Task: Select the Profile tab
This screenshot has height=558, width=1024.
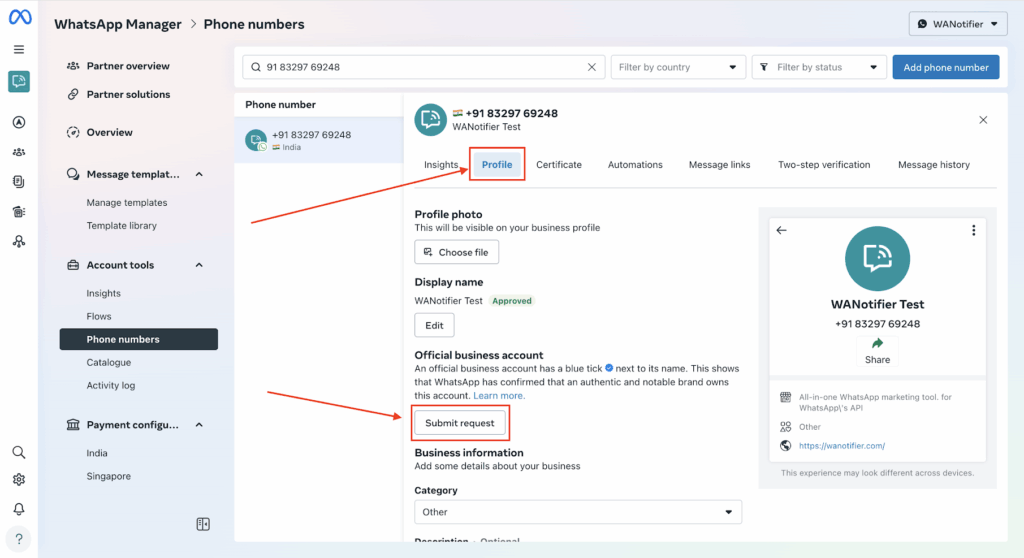Action: (497, 165)
